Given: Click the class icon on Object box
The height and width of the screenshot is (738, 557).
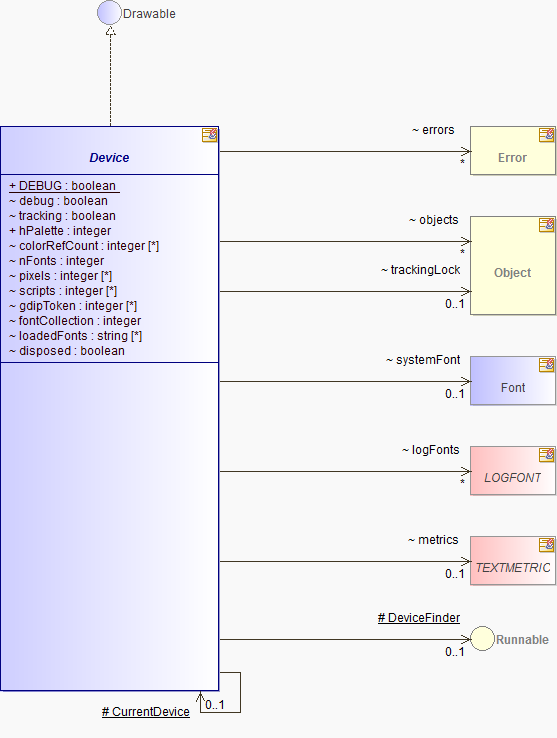Looking at the screenshot, I should point(547,225).
